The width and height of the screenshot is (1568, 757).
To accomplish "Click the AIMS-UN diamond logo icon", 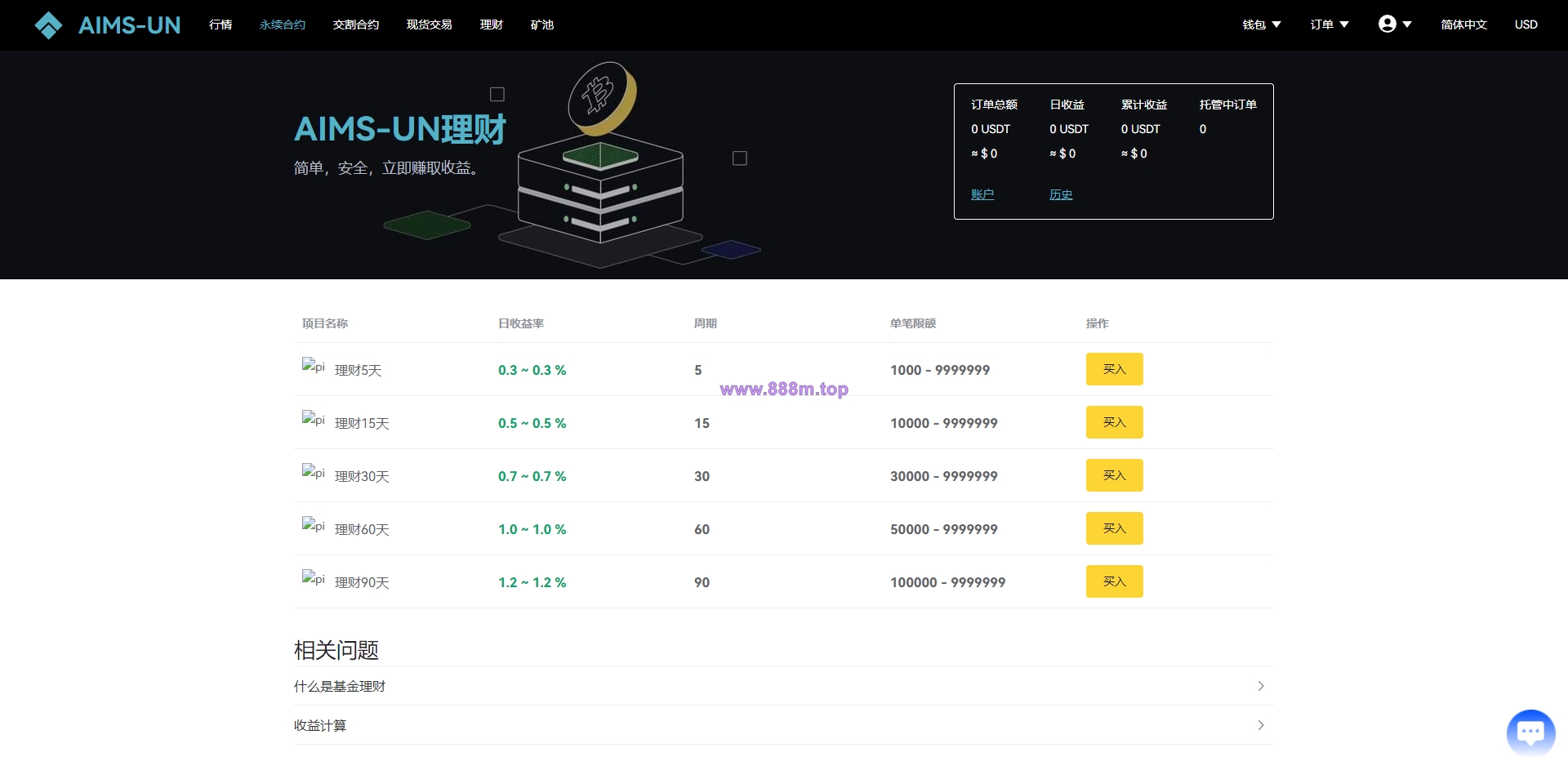I will (x=48, y=25).
